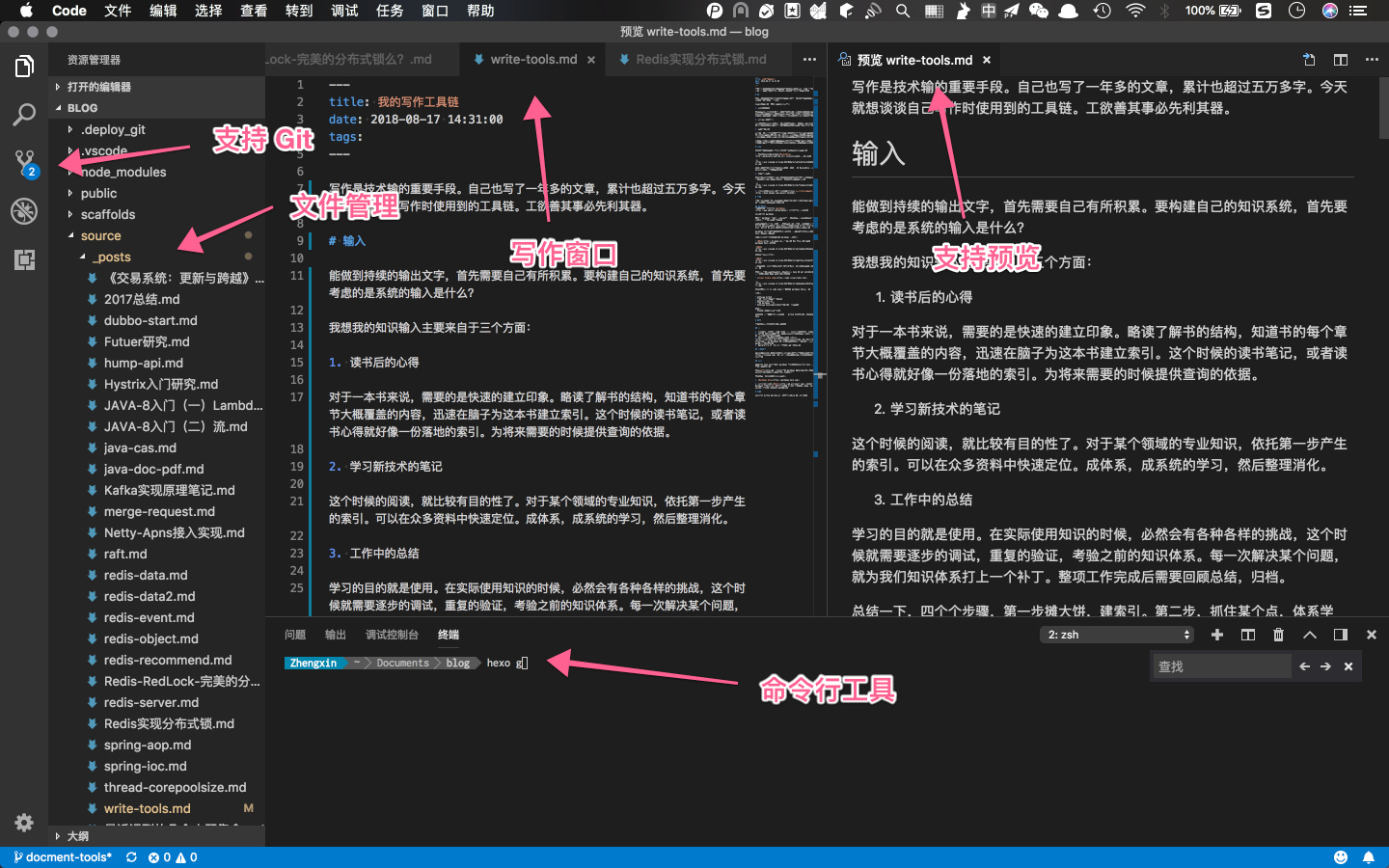
Task: Open the Source Control view with badge
Action: pyautogui.click(x=24, y=162)
